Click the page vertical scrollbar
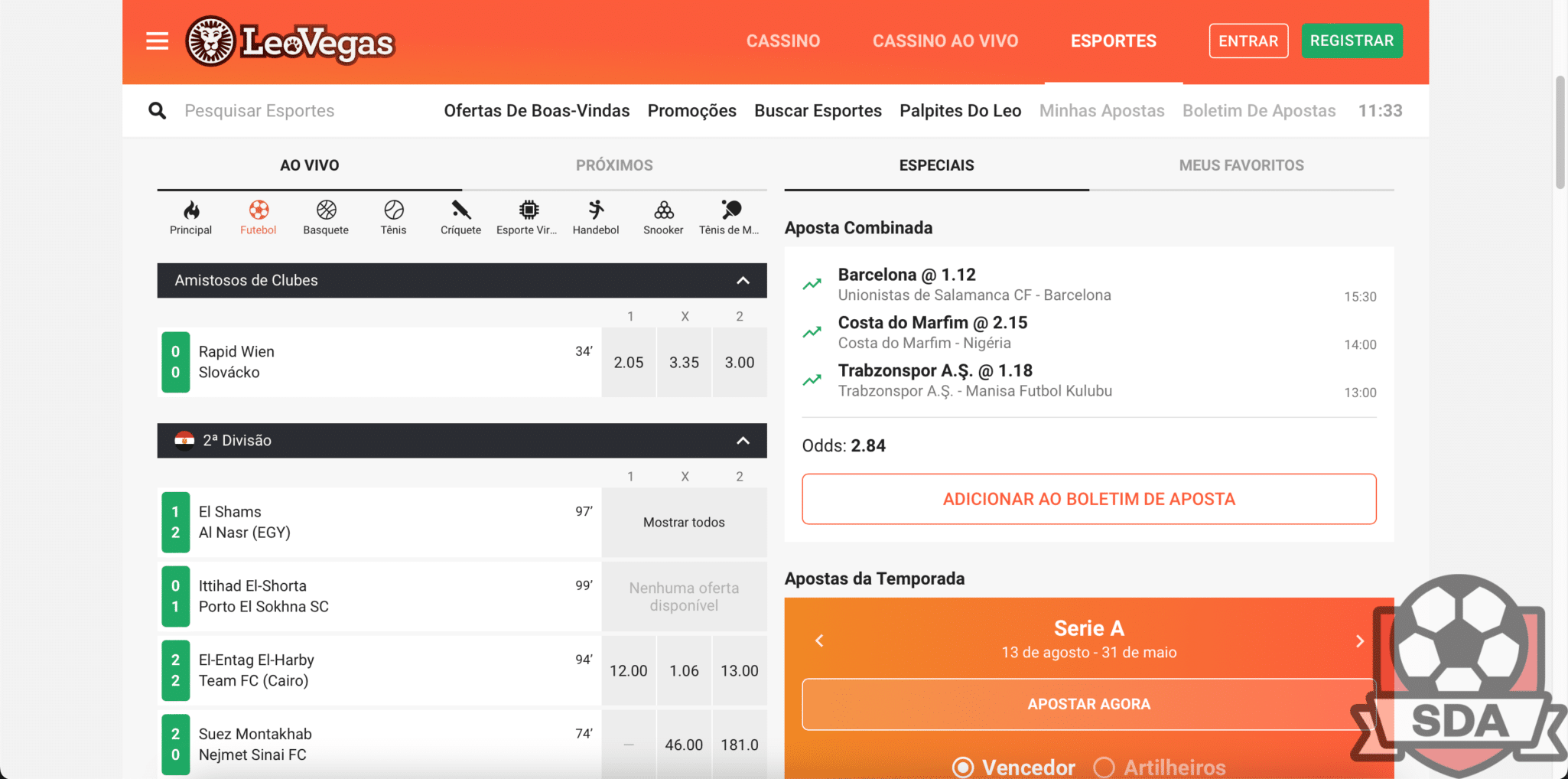The image size is (1568, 779). [1560, 132]
